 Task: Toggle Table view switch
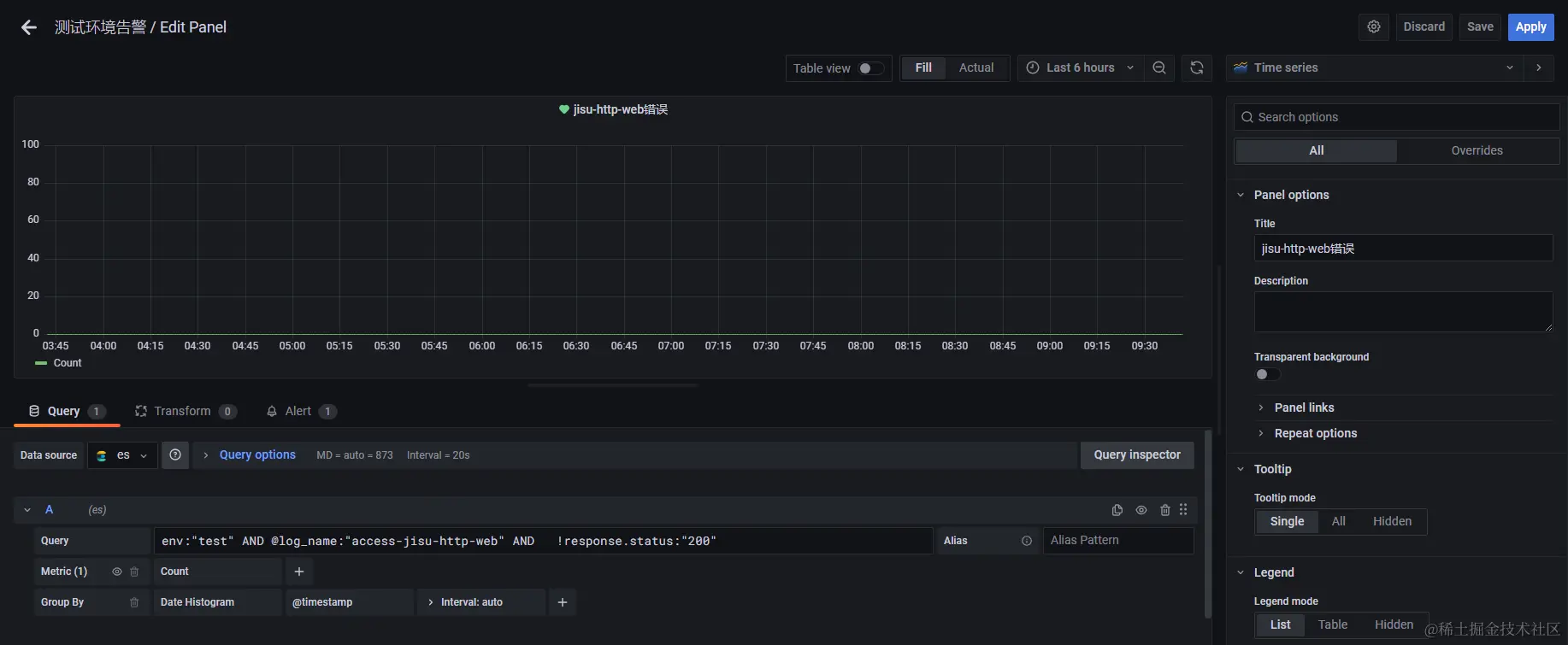pos(871,68)
